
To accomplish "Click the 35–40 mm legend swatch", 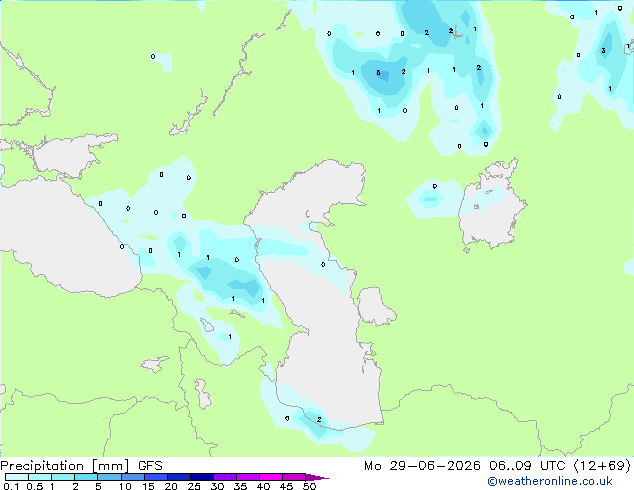I will [247, 477].
